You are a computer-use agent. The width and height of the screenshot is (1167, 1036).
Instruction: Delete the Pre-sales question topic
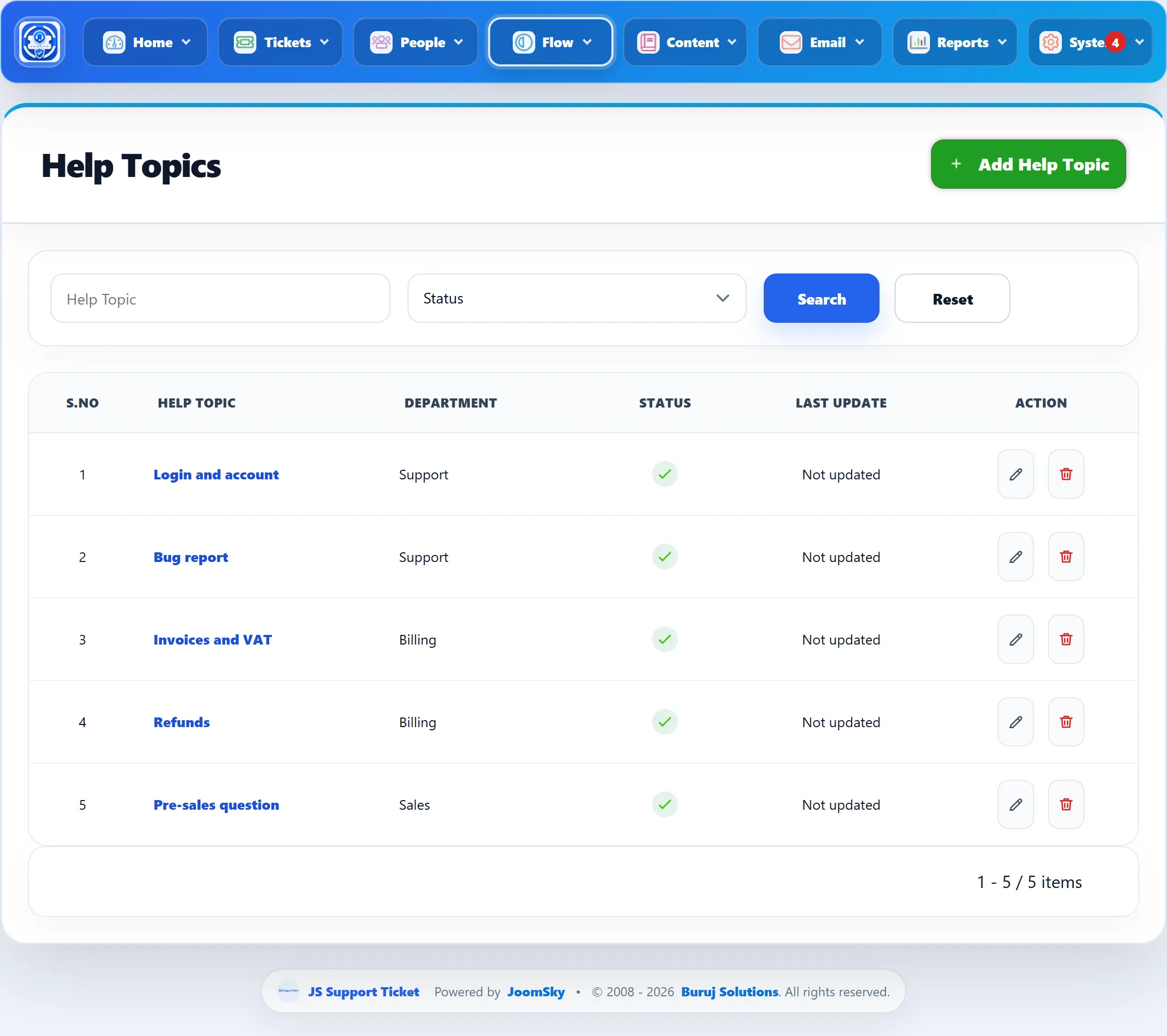coord(1066,804)
